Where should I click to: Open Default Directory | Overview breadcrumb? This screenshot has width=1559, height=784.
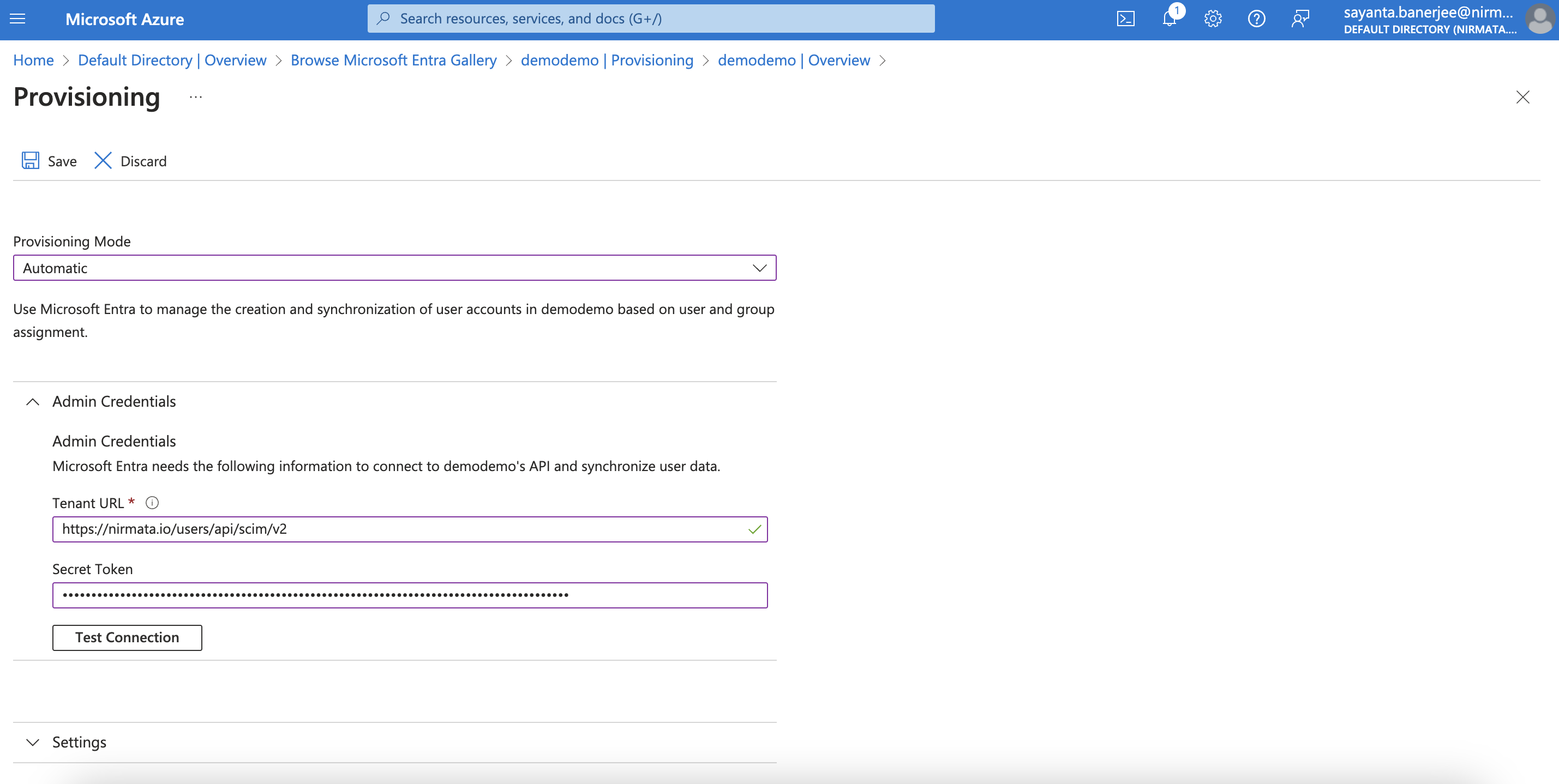tap(172, 60)
